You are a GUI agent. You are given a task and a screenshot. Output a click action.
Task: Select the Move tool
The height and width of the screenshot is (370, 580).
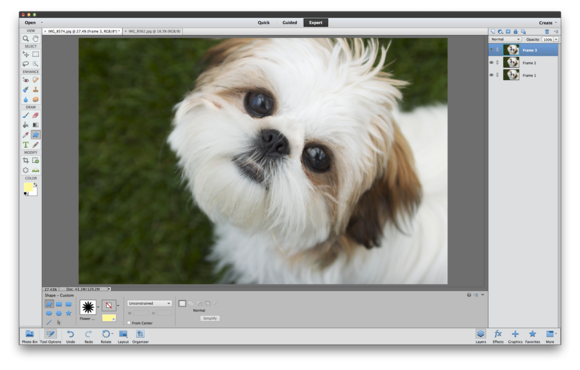[x=26, y=54]
